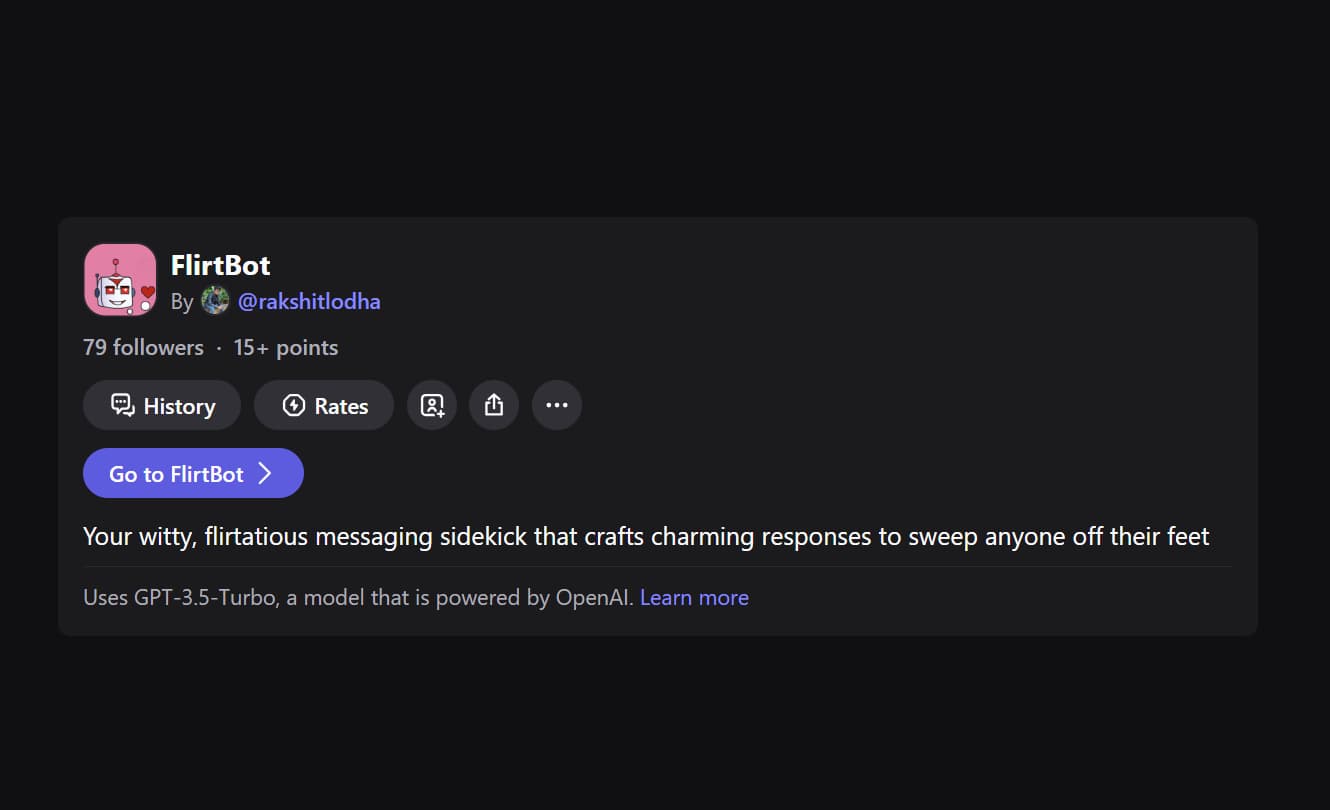The width and height of the screenshot is (1330, 810).
Task: Open the History chat bubble icon
Action: pyautogui.click(x=123, y=405)
